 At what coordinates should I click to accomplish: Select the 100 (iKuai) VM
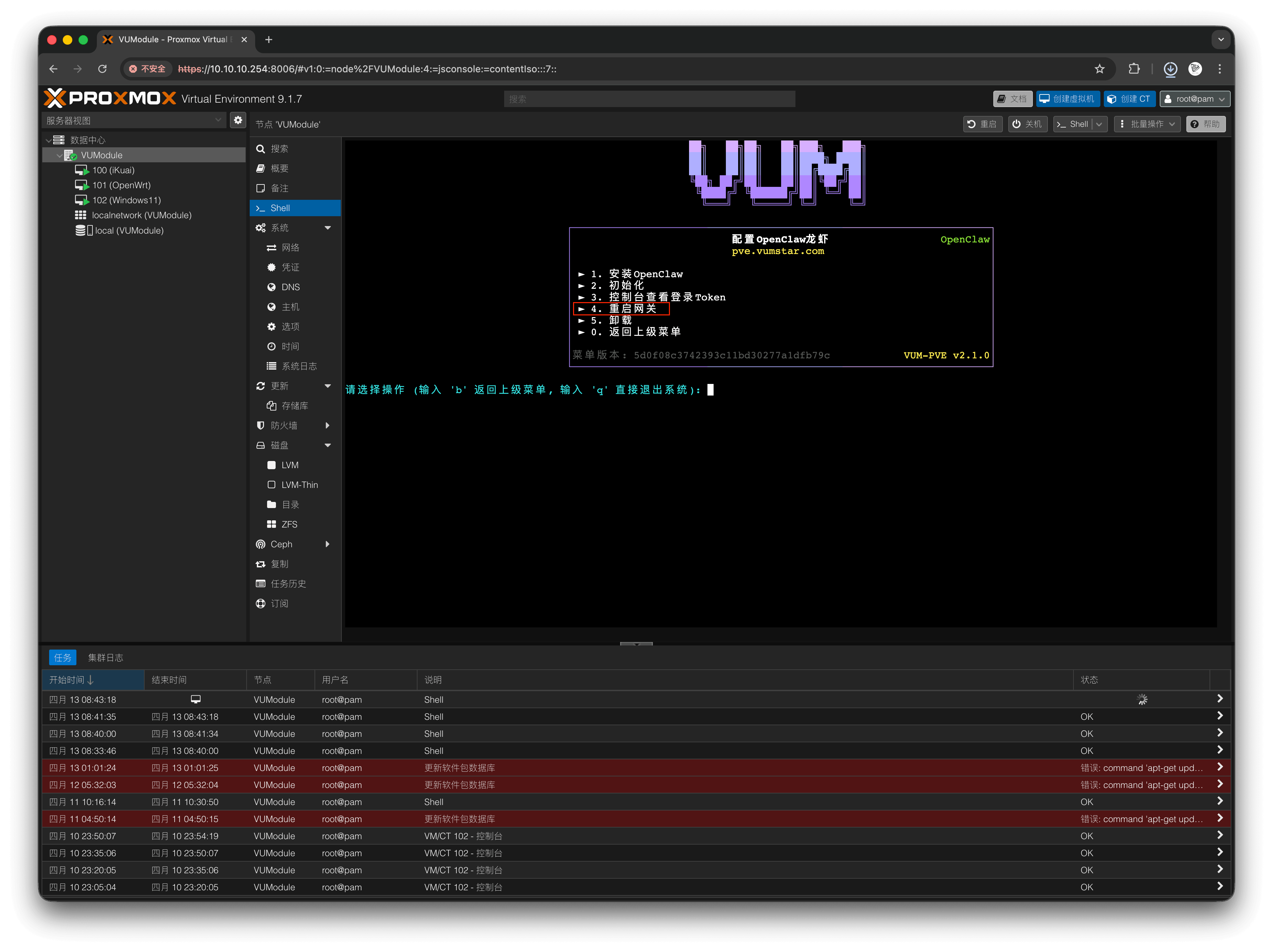(113, 170)
